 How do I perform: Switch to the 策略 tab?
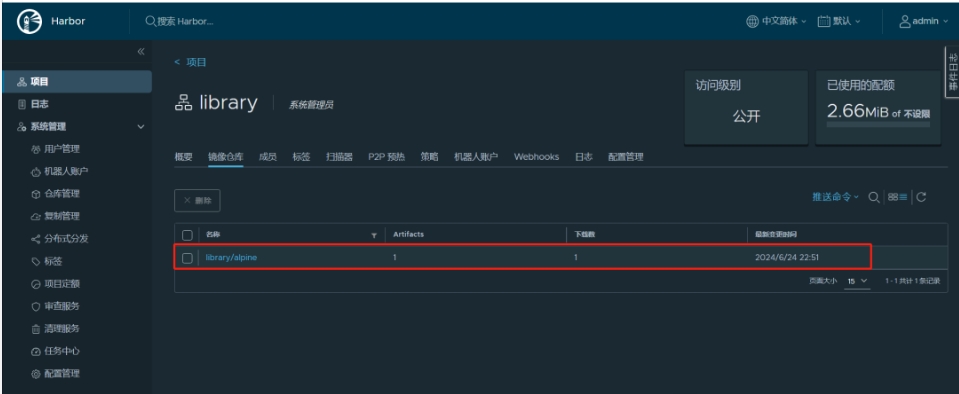point(429,157)
